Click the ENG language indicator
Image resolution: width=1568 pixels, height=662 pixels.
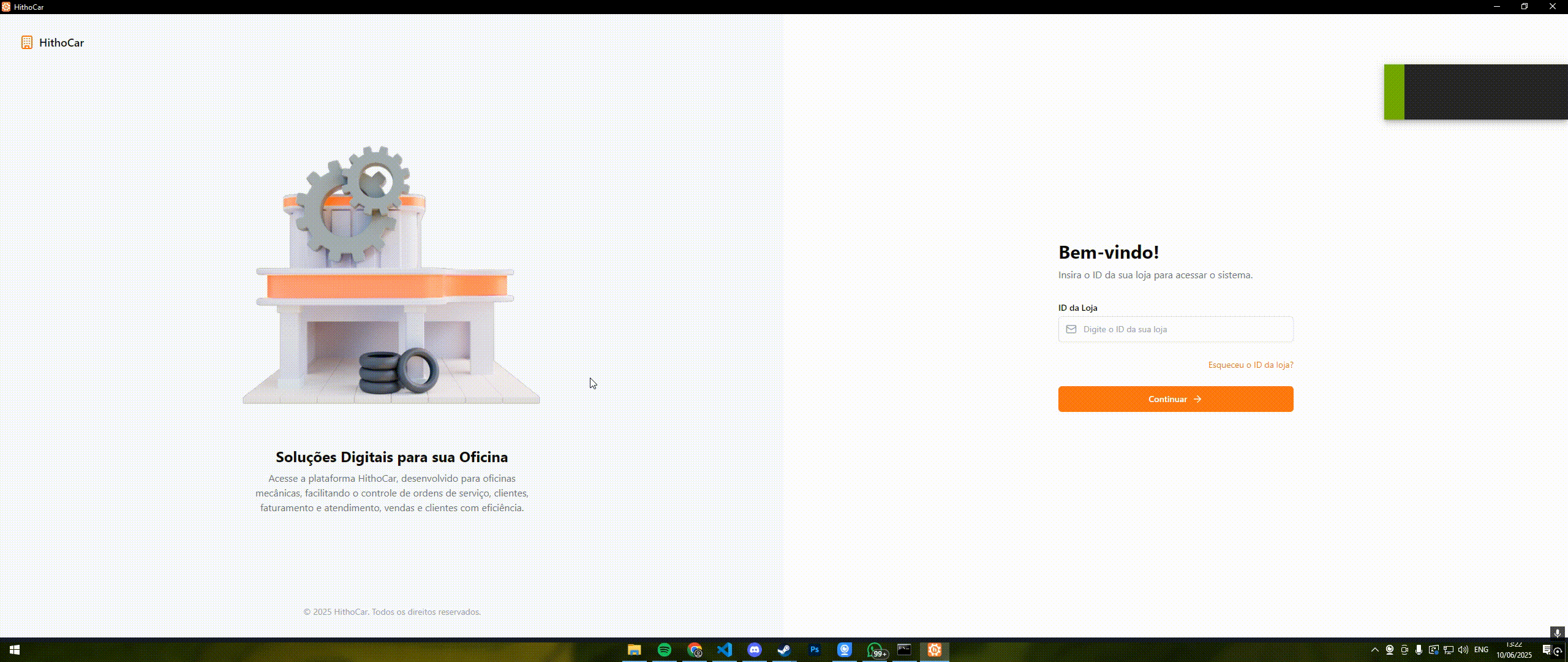pyautogui.click(x=1481, y=650)
